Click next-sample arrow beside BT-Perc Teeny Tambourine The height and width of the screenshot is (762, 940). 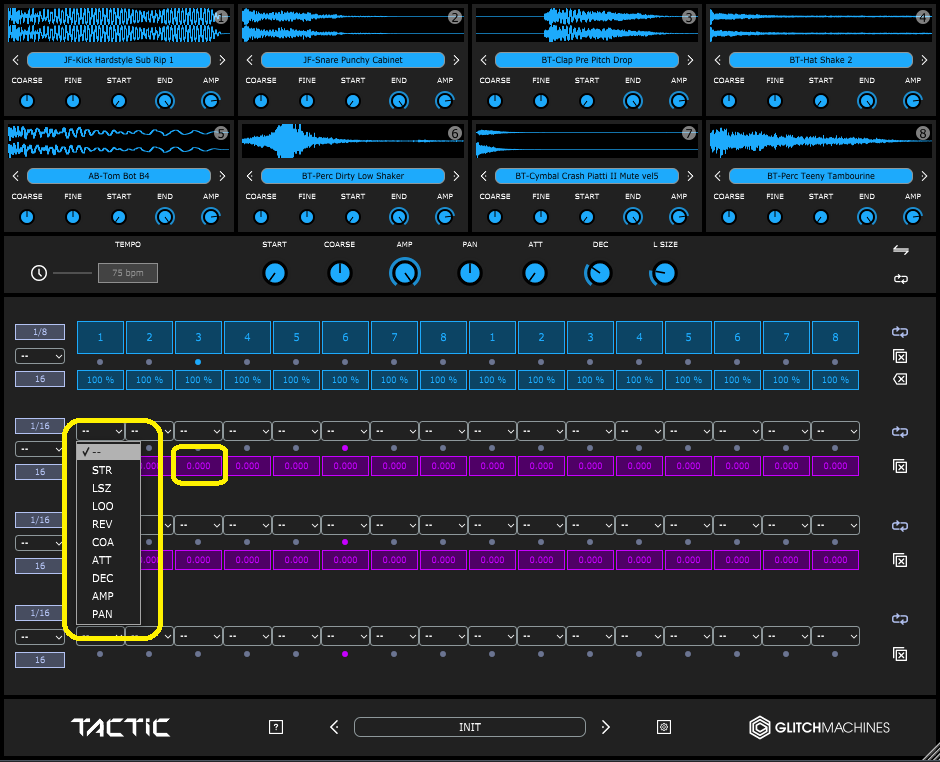924,176
